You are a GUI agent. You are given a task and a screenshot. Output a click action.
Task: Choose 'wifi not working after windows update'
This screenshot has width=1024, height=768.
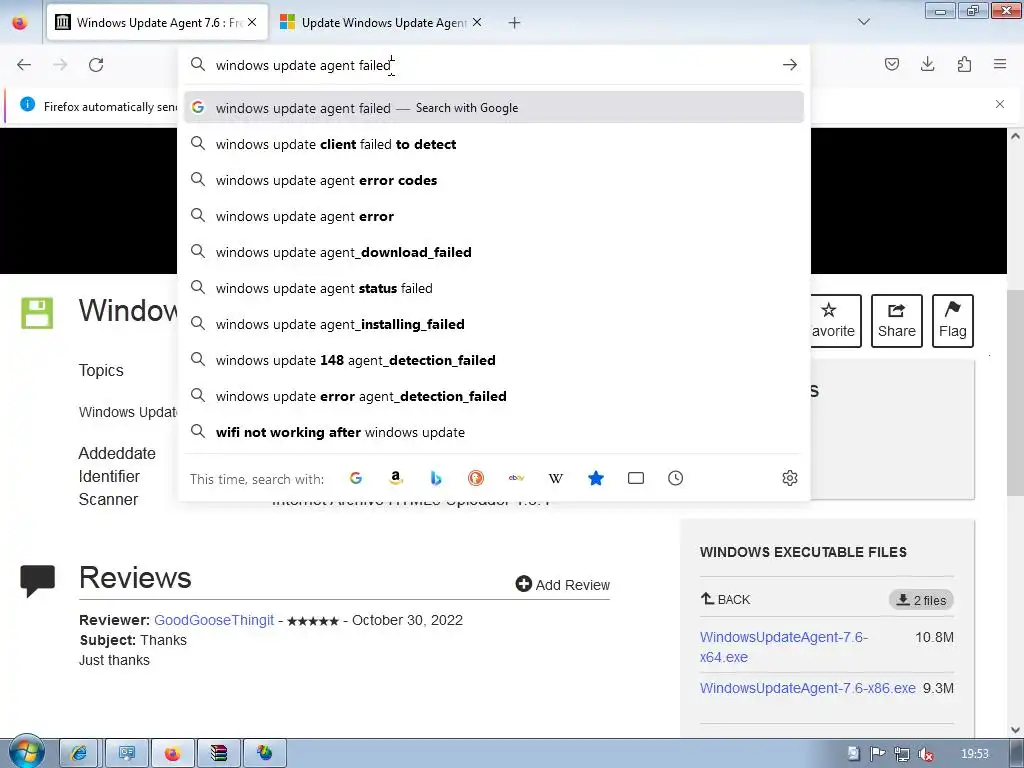click(494, 431)
